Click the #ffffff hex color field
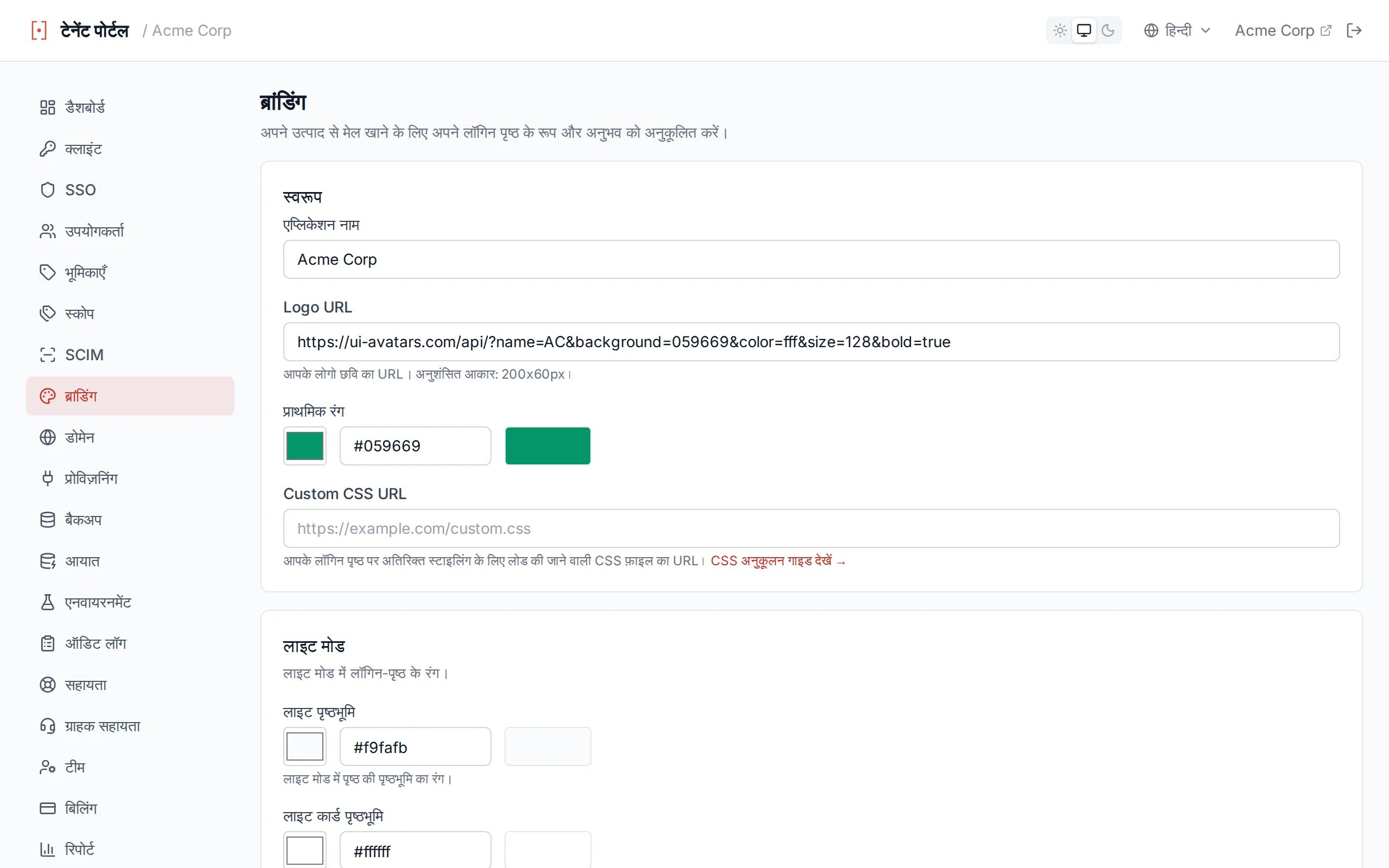 click(416, 850)
